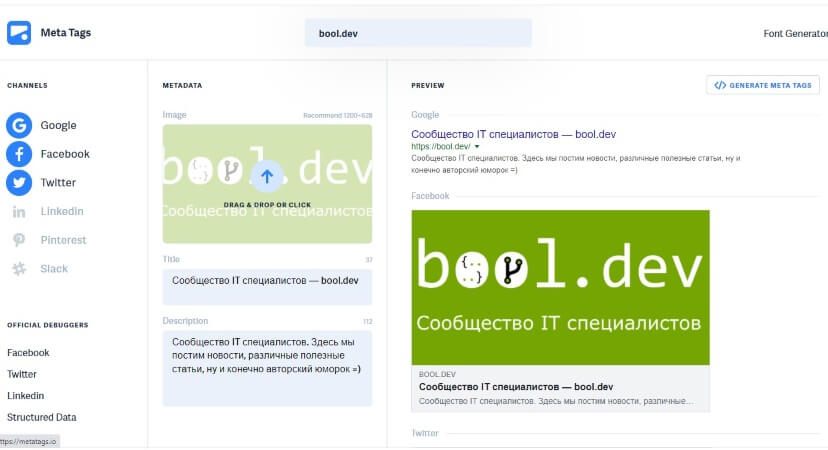828x450 pixels.
Task: Click the Recommend 1200×628 hint text
Action: tap(337, 116)
